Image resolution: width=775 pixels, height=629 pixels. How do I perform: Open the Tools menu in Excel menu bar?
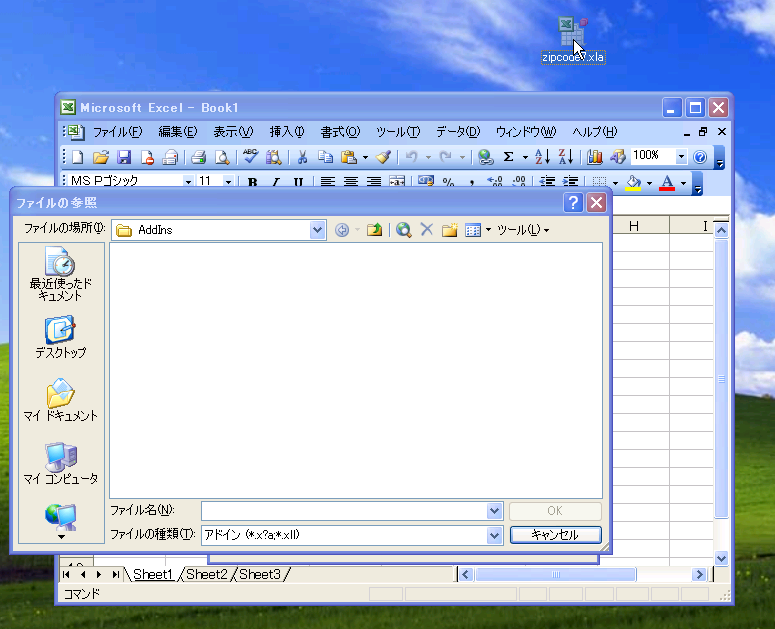click(x=398, y=132)
